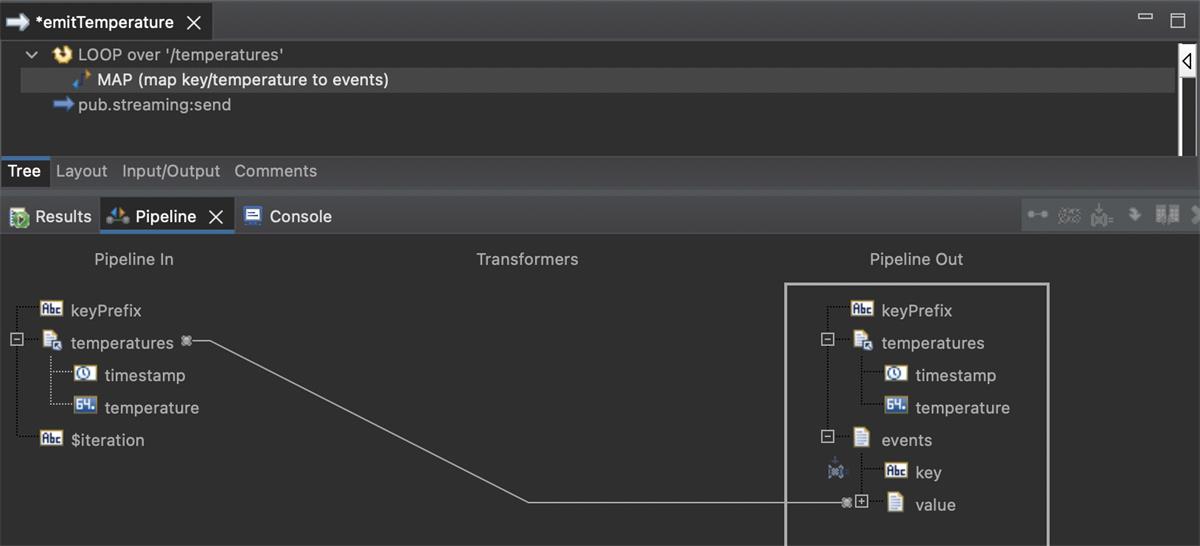Open the Input/Output tab
This screenshot has height=546, width=1200.
(x=171, y=171)
